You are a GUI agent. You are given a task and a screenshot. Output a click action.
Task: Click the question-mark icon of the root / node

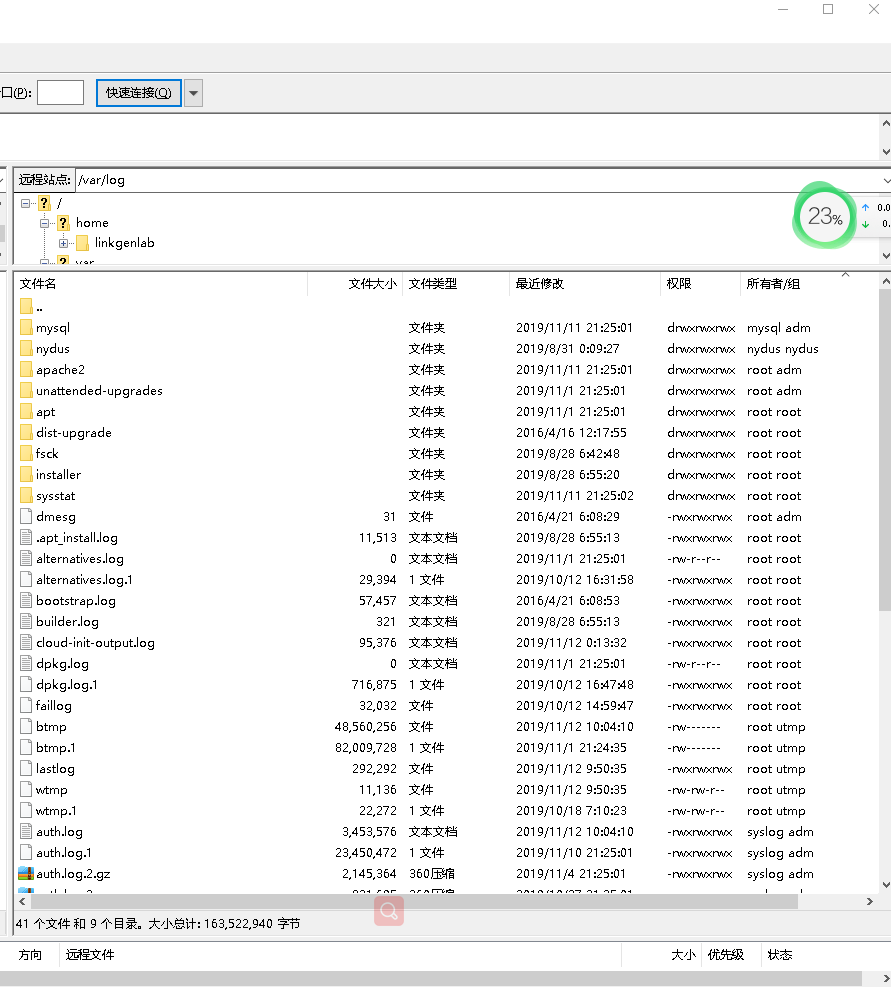(44, 203)
